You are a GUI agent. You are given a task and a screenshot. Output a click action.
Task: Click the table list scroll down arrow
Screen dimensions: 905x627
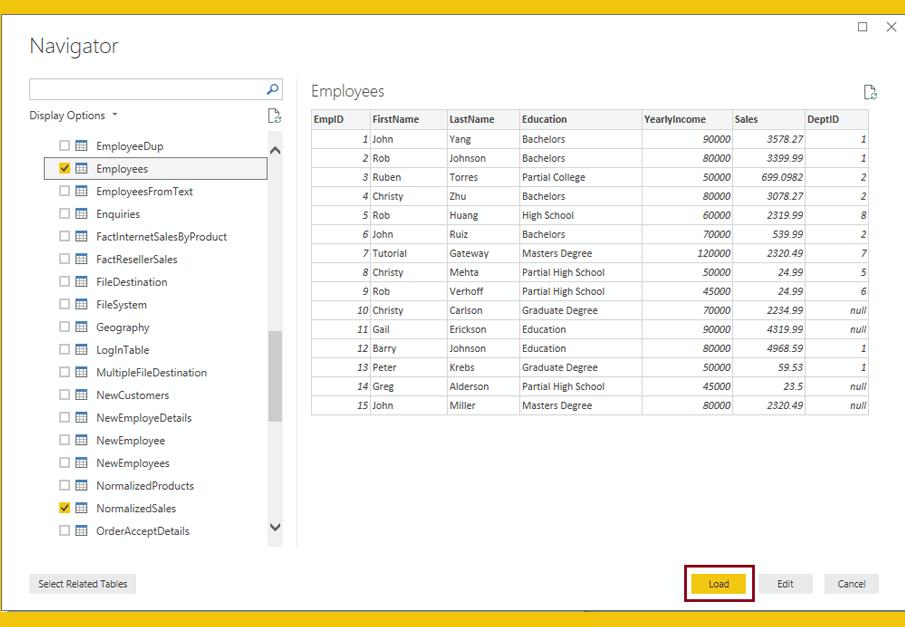pyautogui.click(x=275, y=527)
